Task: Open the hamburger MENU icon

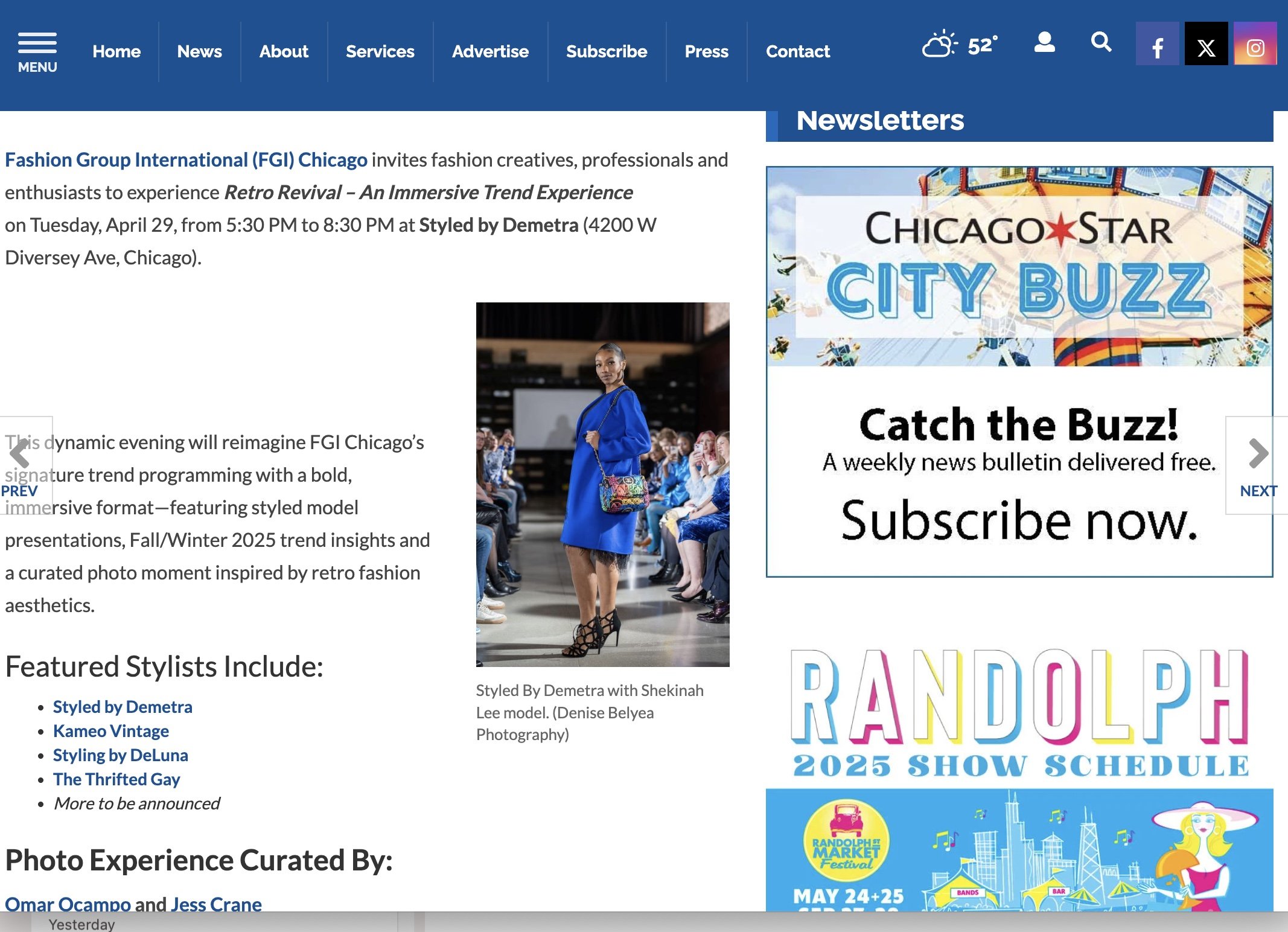Action: tap(37, 53)
